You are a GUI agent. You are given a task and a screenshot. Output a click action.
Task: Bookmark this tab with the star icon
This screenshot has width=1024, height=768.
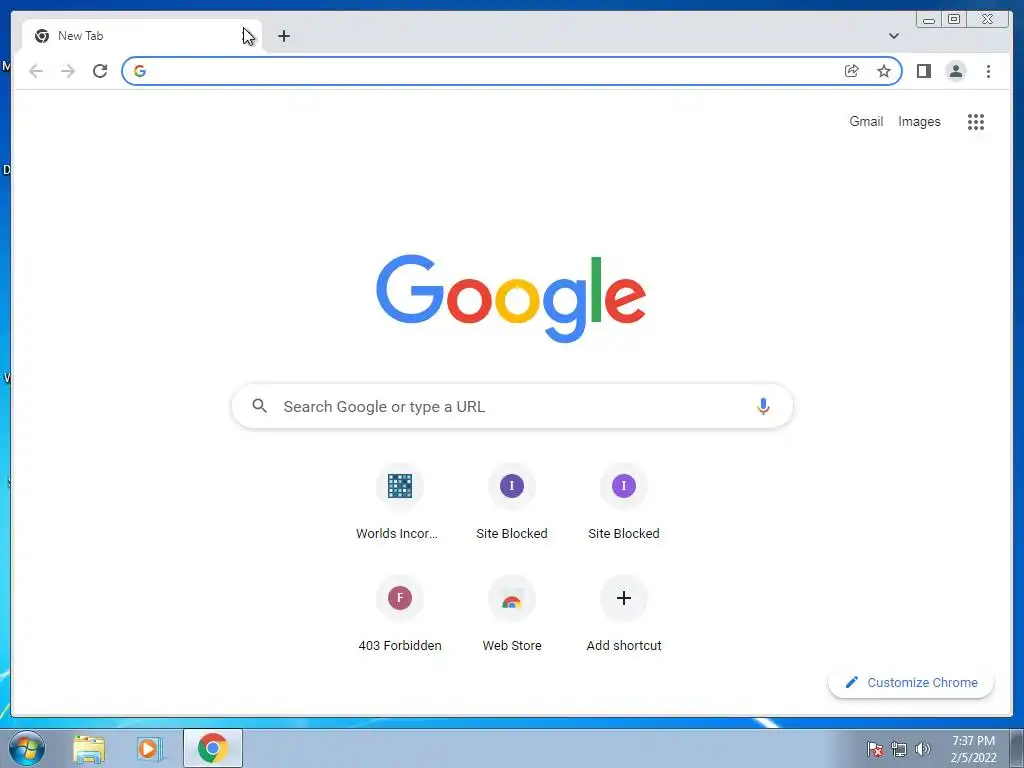[x=884, y=71]
